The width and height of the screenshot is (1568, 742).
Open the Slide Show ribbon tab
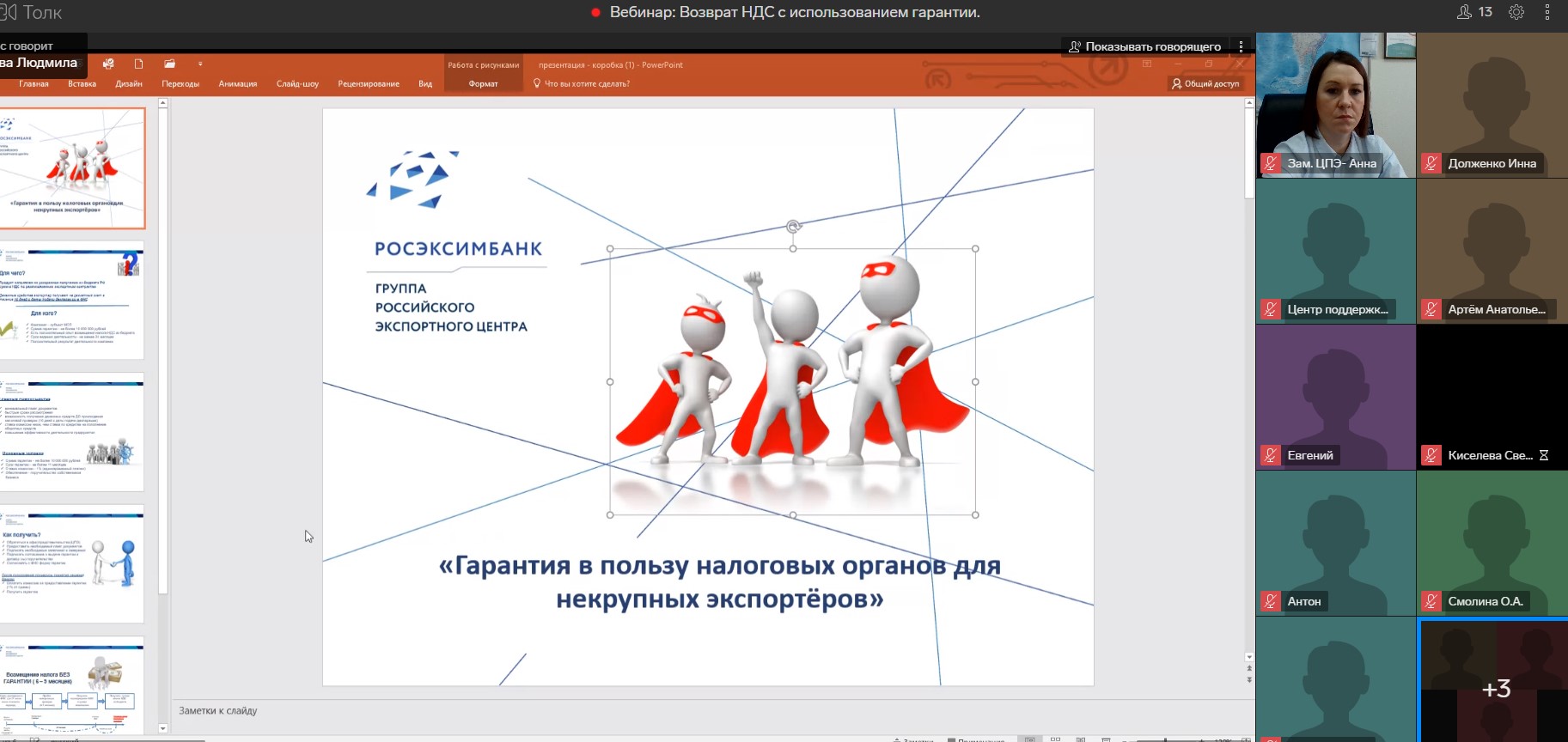pos(297,84)
